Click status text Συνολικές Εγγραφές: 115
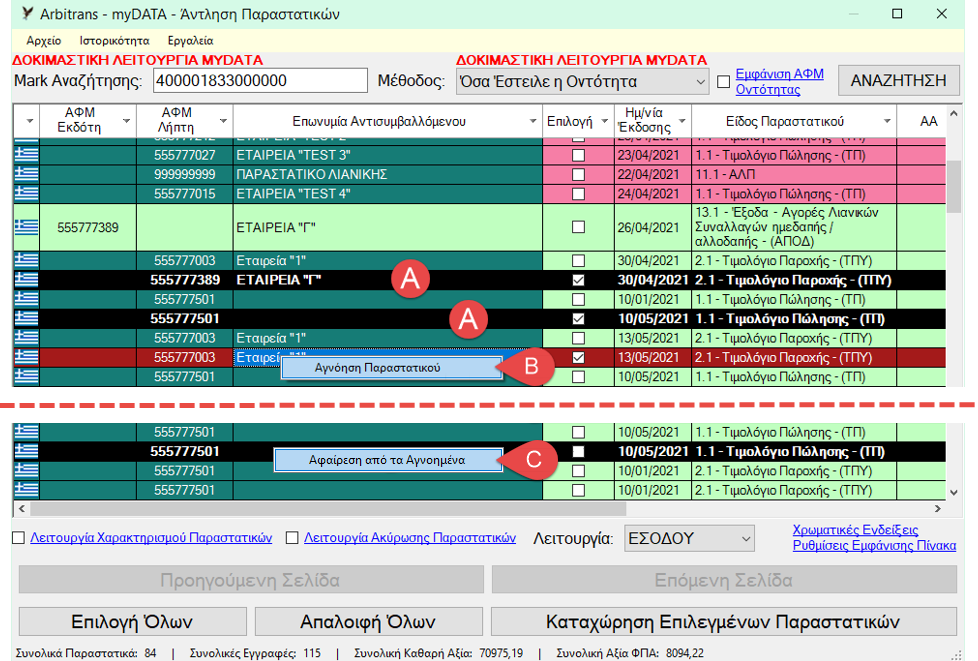The width and height of the screenshot is (978, 661). pos(255,653)
